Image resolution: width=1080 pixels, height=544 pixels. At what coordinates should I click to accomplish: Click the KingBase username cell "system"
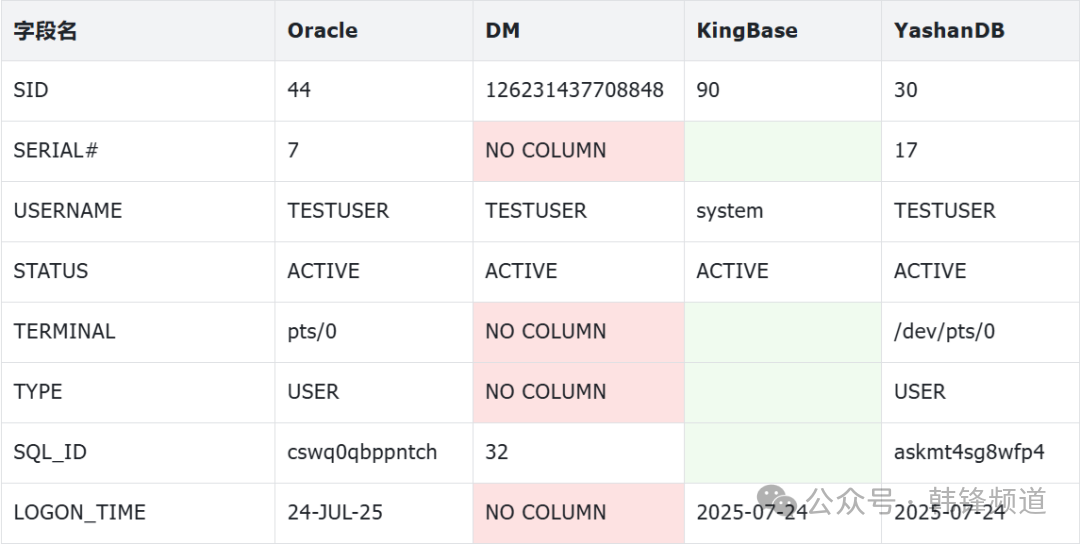tap(730, 211)
